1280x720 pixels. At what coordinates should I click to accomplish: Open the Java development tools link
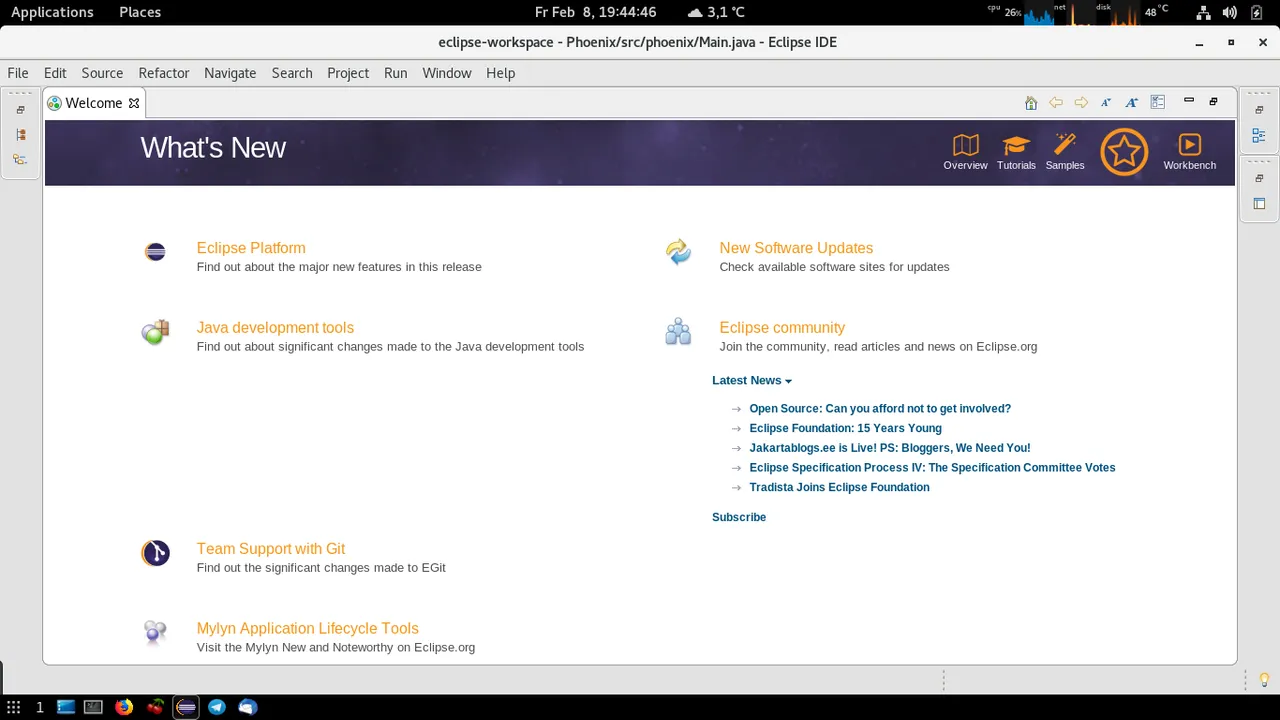tap(275, 328)
